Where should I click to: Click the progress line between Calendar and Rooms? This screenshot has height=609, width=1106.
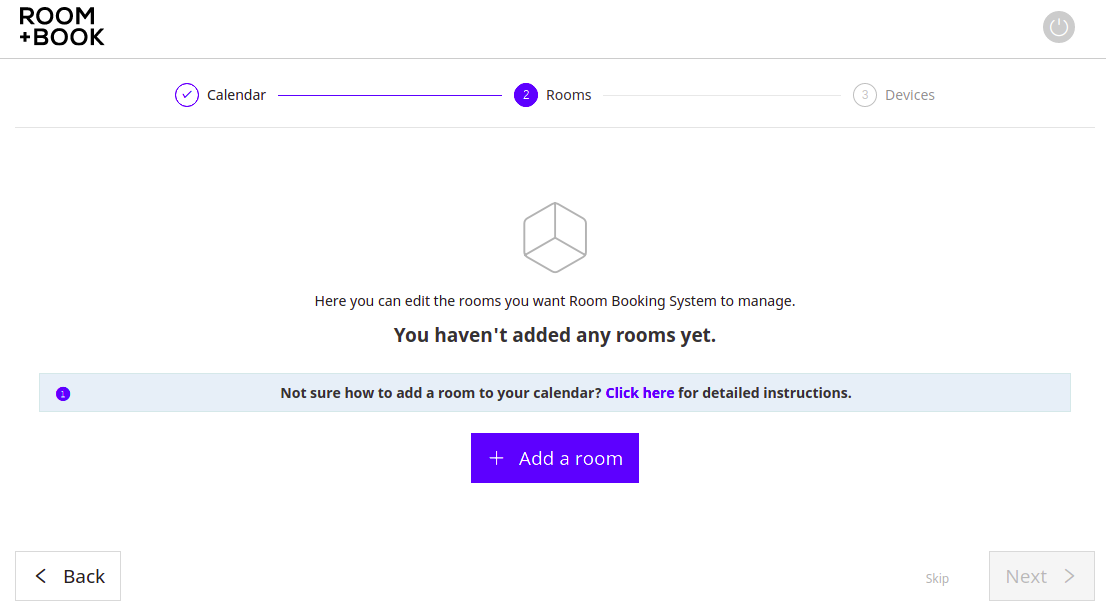tap(390, 95)
